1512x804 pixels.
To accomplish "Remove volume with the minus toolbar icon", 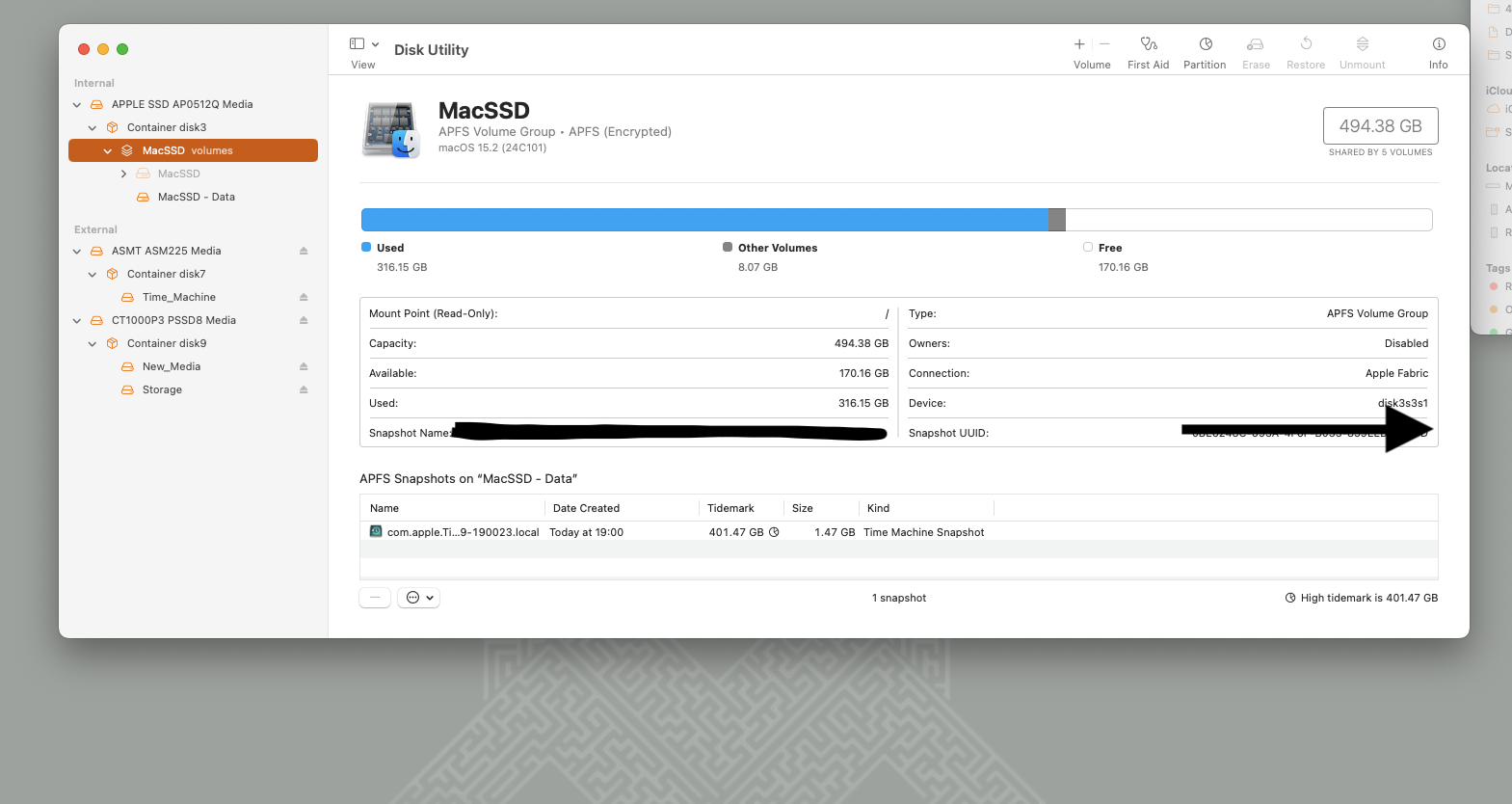I will pyautogui.click(x=1104, y=44).
